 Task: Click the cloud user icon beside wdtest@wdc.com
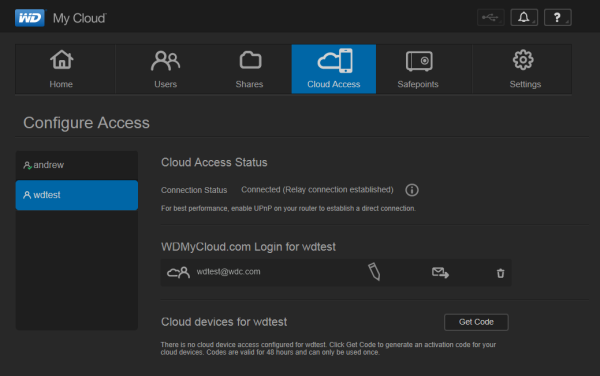coord(178,272)
